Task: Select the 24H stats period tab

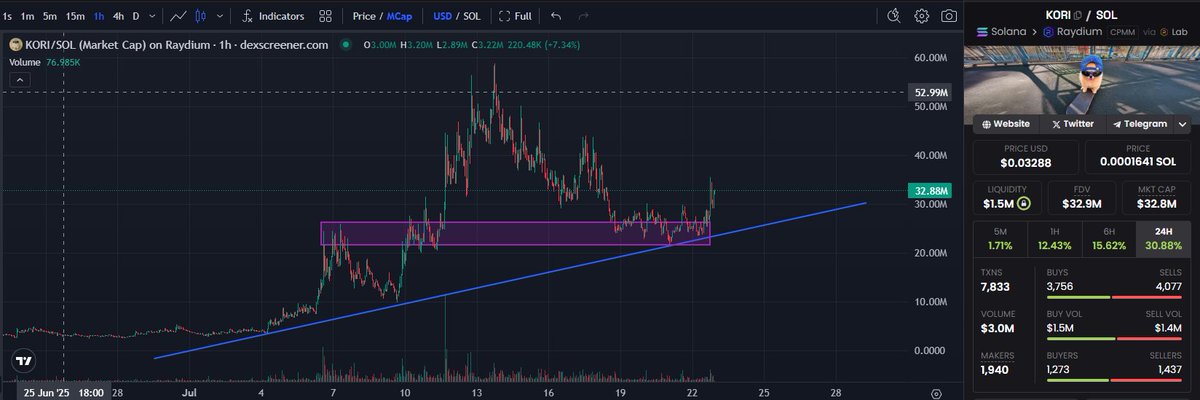Action: coord(1164,238)
